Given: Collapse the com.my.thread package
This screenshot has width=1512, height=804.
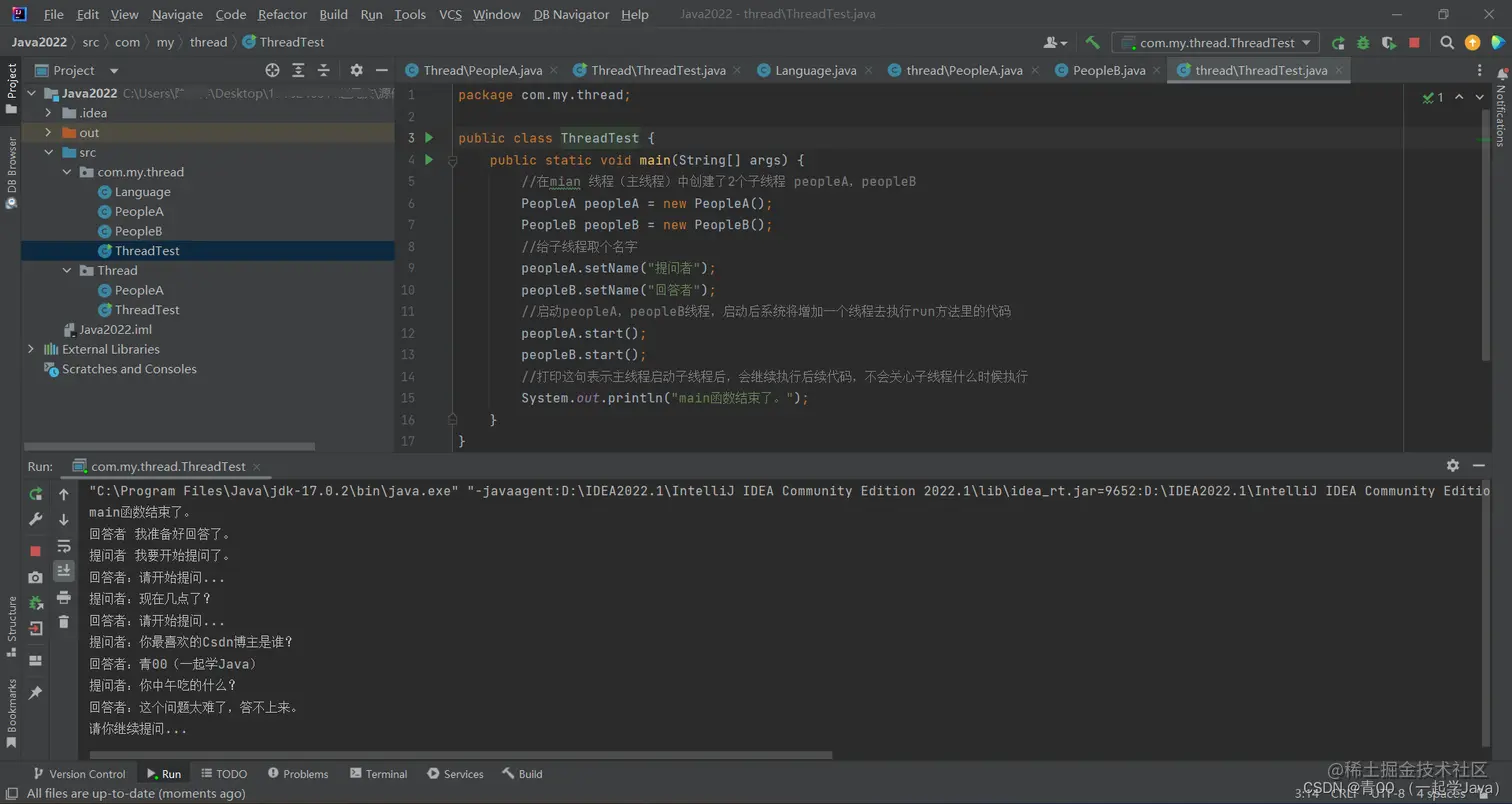Looking at the screenshot, I should pos(67,172).
